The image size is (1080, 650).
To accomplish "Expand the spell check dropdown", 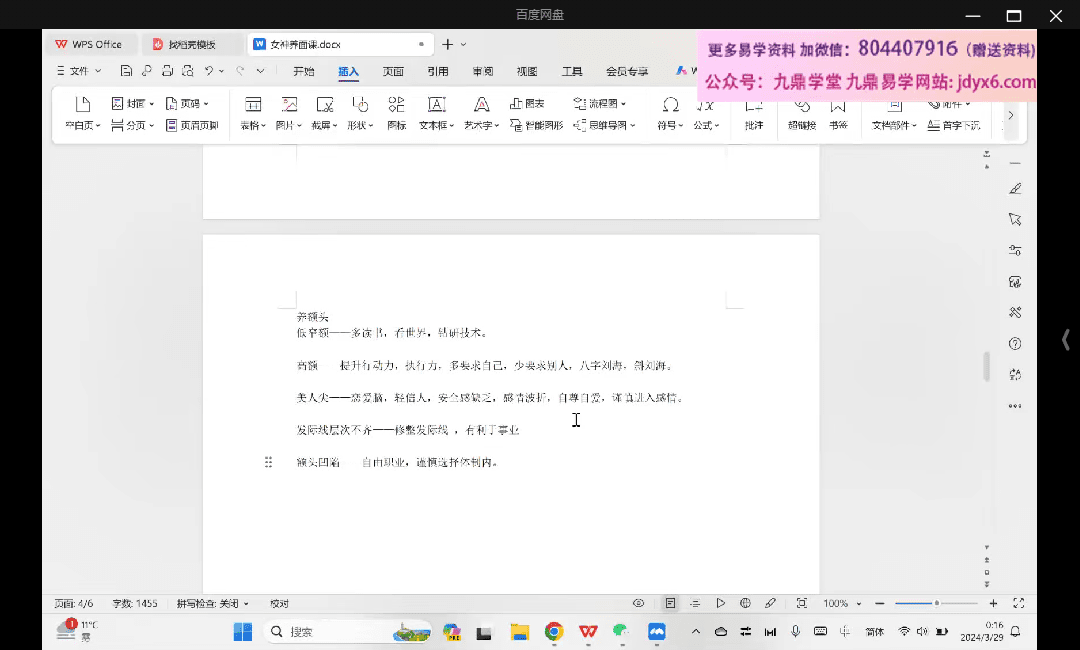I will [246, 604].
